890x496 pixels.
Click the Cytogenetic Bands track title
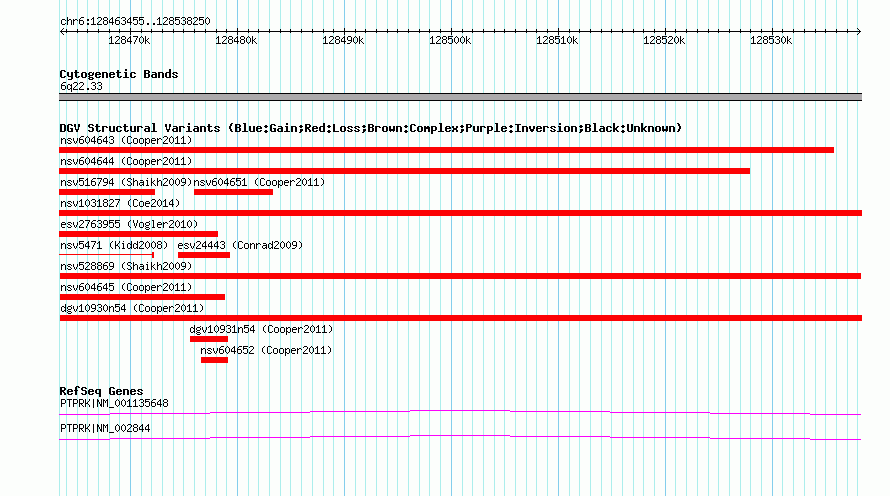(x=119, y=74)
